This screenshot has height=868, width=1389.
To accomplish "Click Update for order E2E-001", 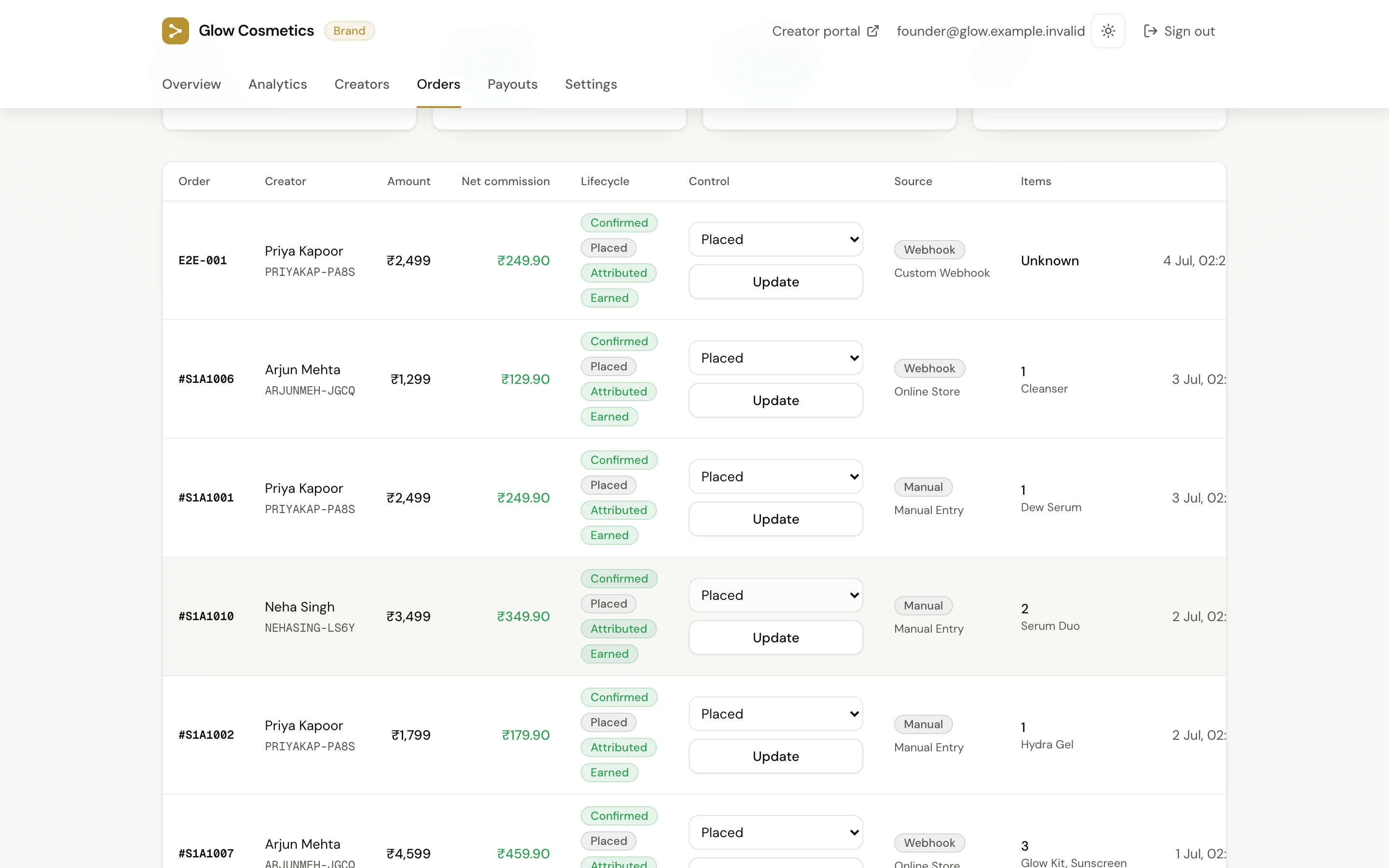I will pyautogui.click(x=776, y=282).
